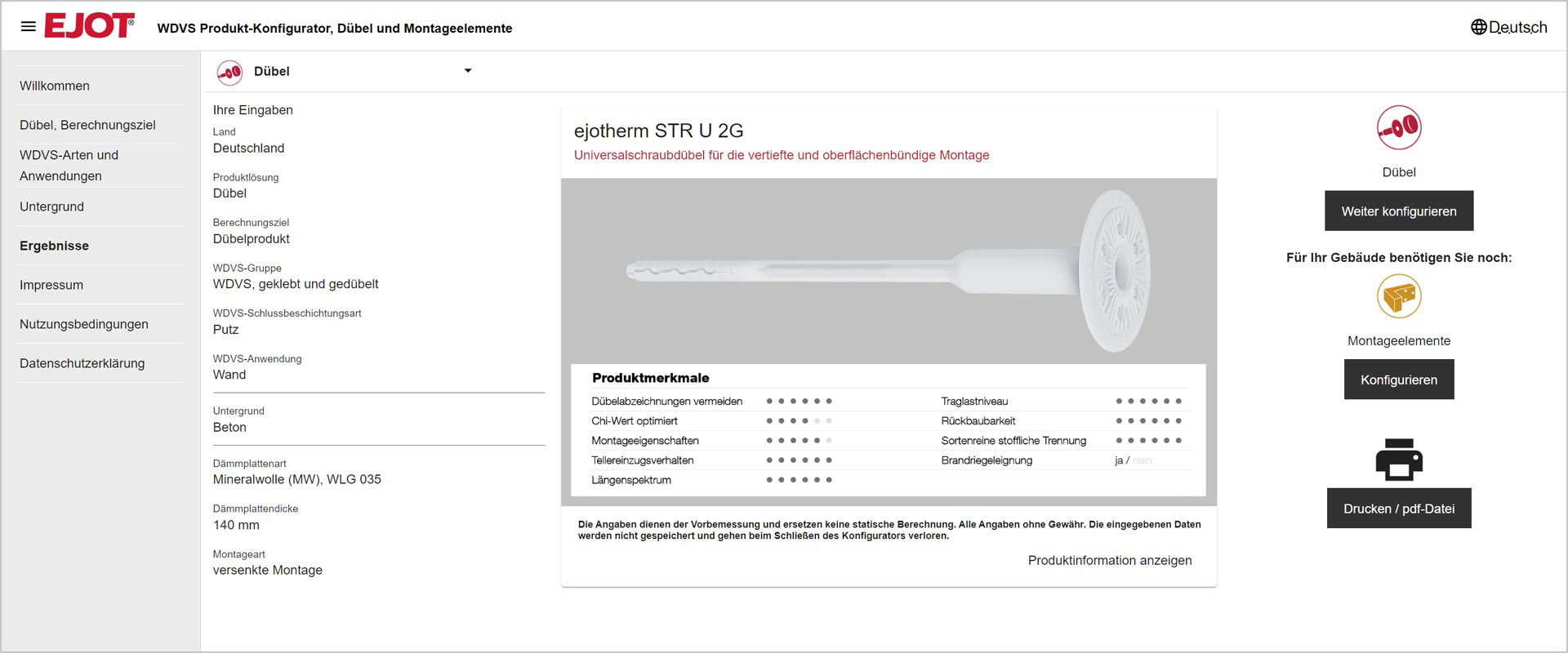Click the large Dübel icon in right panel
The width and height of the screenshot is (1568, 653).
click(1399, 127)
